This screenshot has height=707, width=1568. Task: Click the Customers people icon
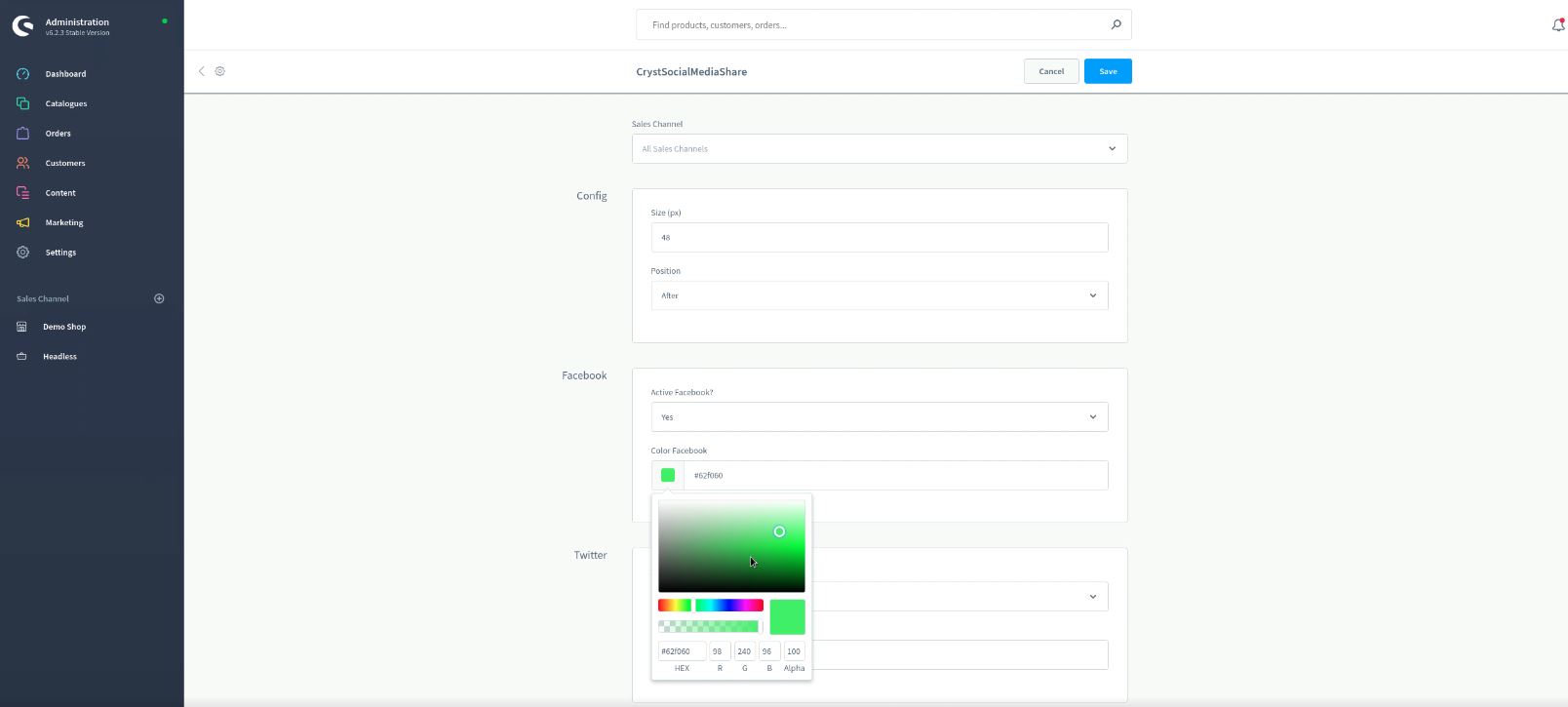click(x=22, y=163)
